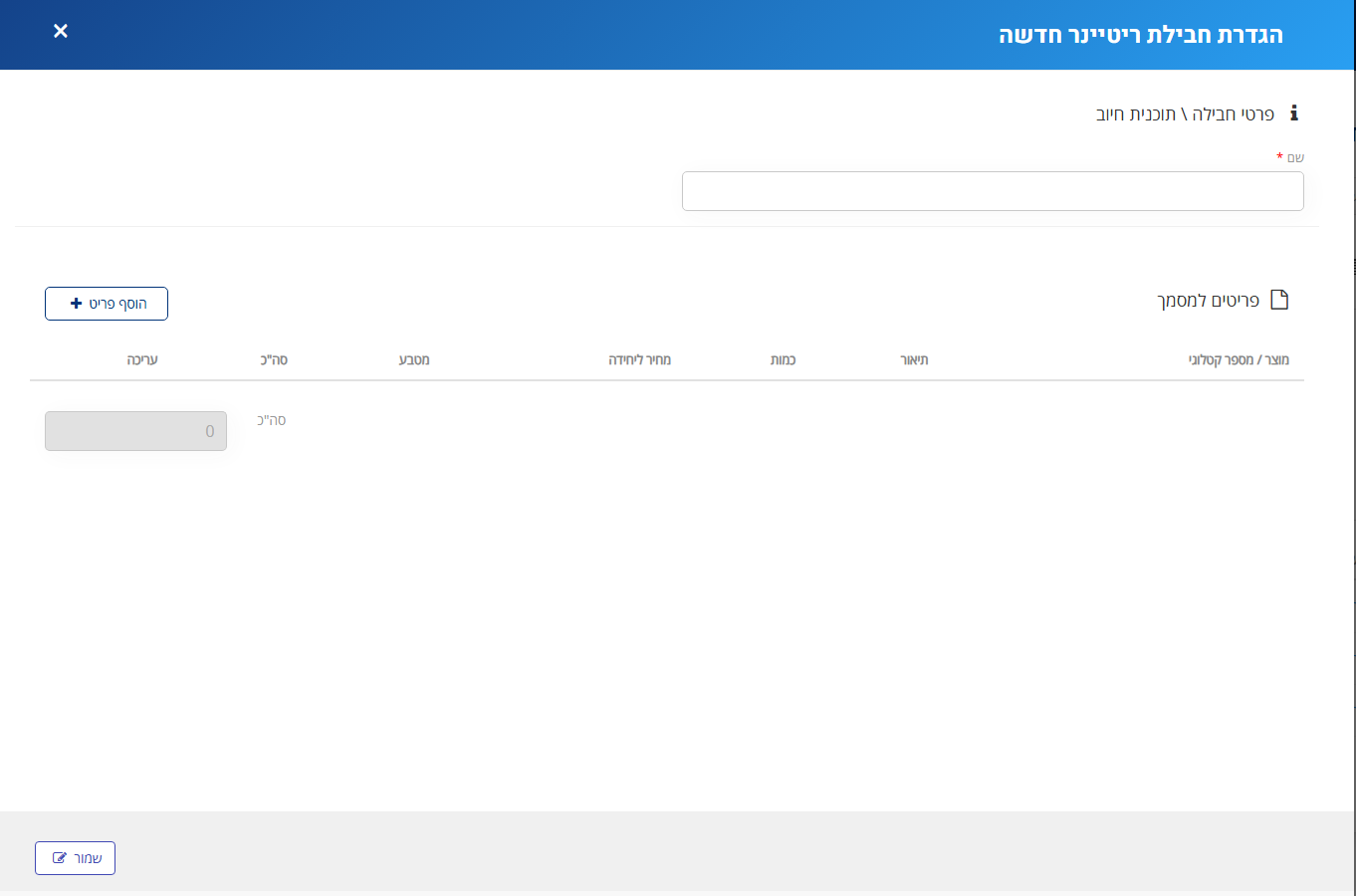Focus the שם name input field
Viewport: 1356px width, 896px height.
pos(993,191)
